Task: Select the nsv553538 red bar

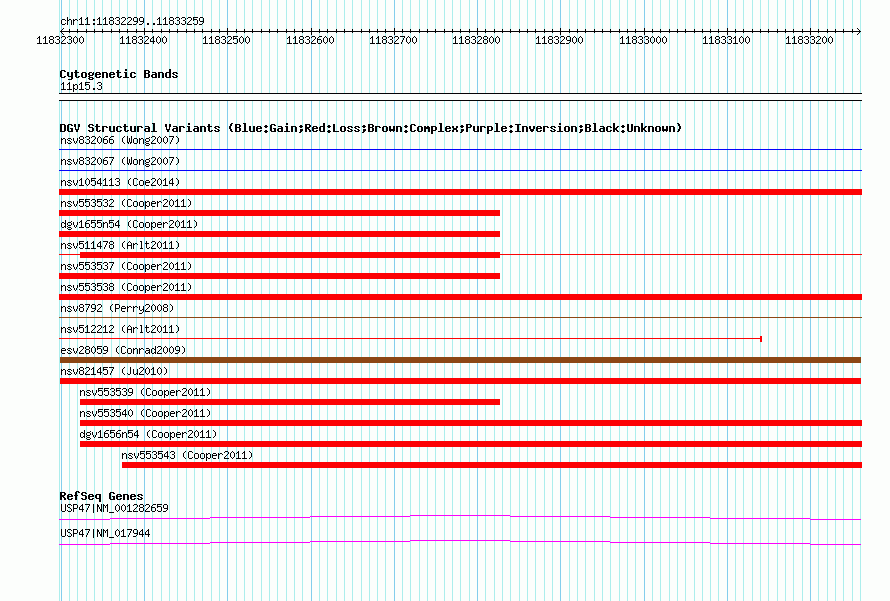Action: (x=460, y=297)
